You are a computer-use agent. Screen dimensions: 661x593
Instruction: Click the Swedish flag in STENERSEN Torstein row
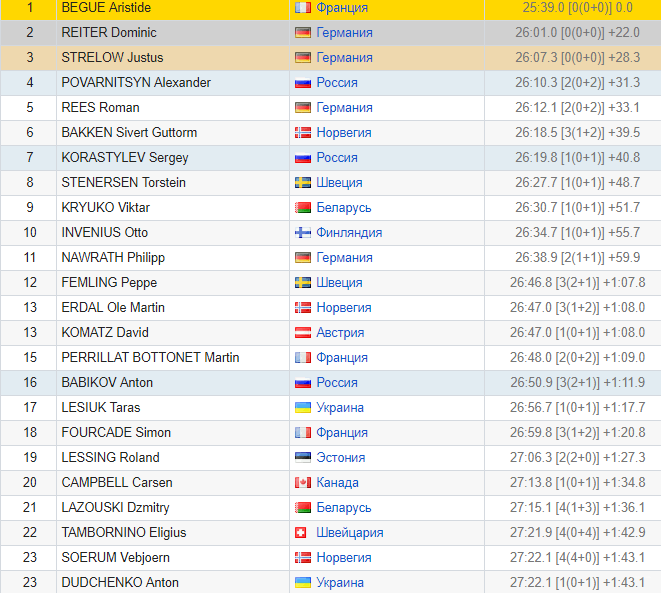[x=303, y=182]
